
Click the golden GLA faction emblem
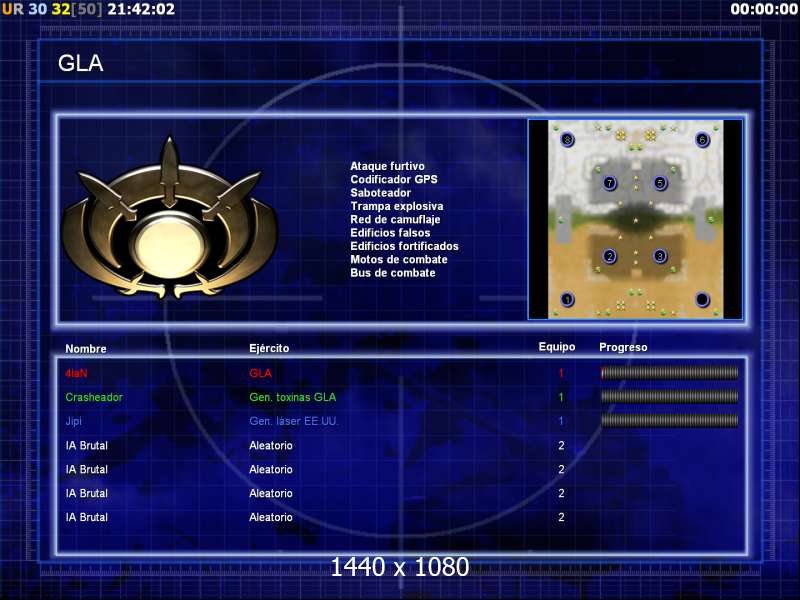(x=169, y=218)
